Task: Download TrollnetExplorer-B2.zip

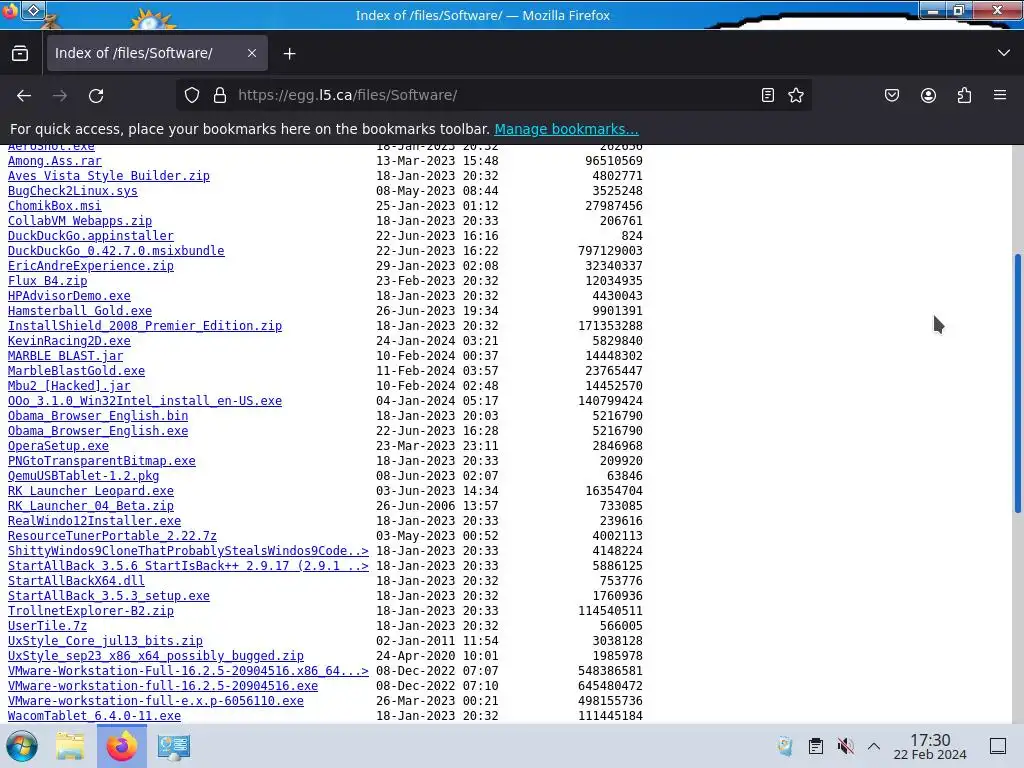Action: [x=91, y=611]
